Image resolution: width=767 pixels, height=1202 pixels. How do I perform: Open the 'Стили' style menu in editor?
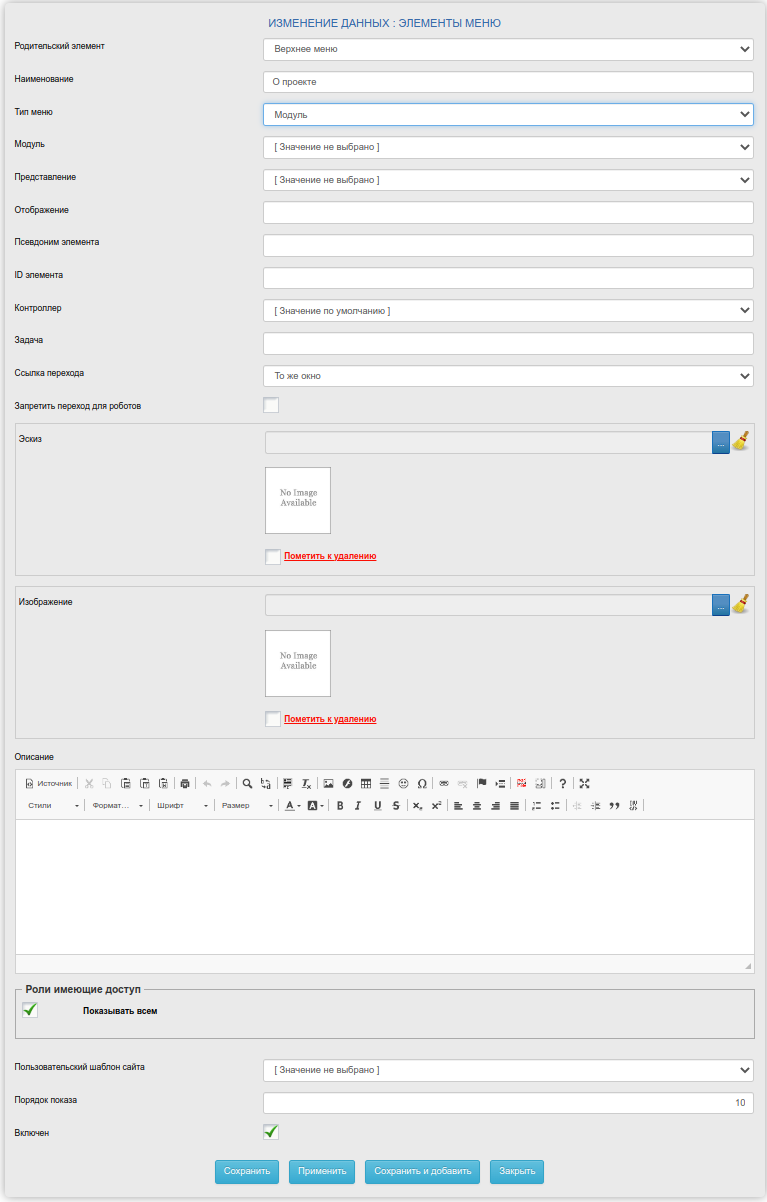click(53, 806)
